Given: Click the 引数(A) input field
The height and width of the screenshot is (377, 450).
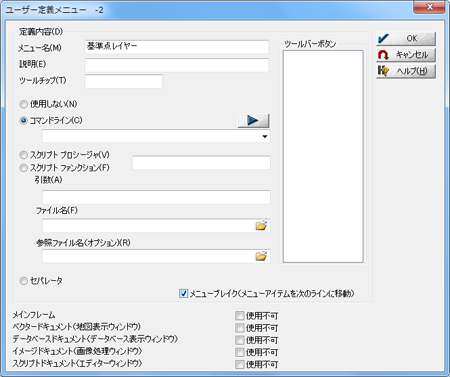Looking at the screenshot, I should [156, 197].
